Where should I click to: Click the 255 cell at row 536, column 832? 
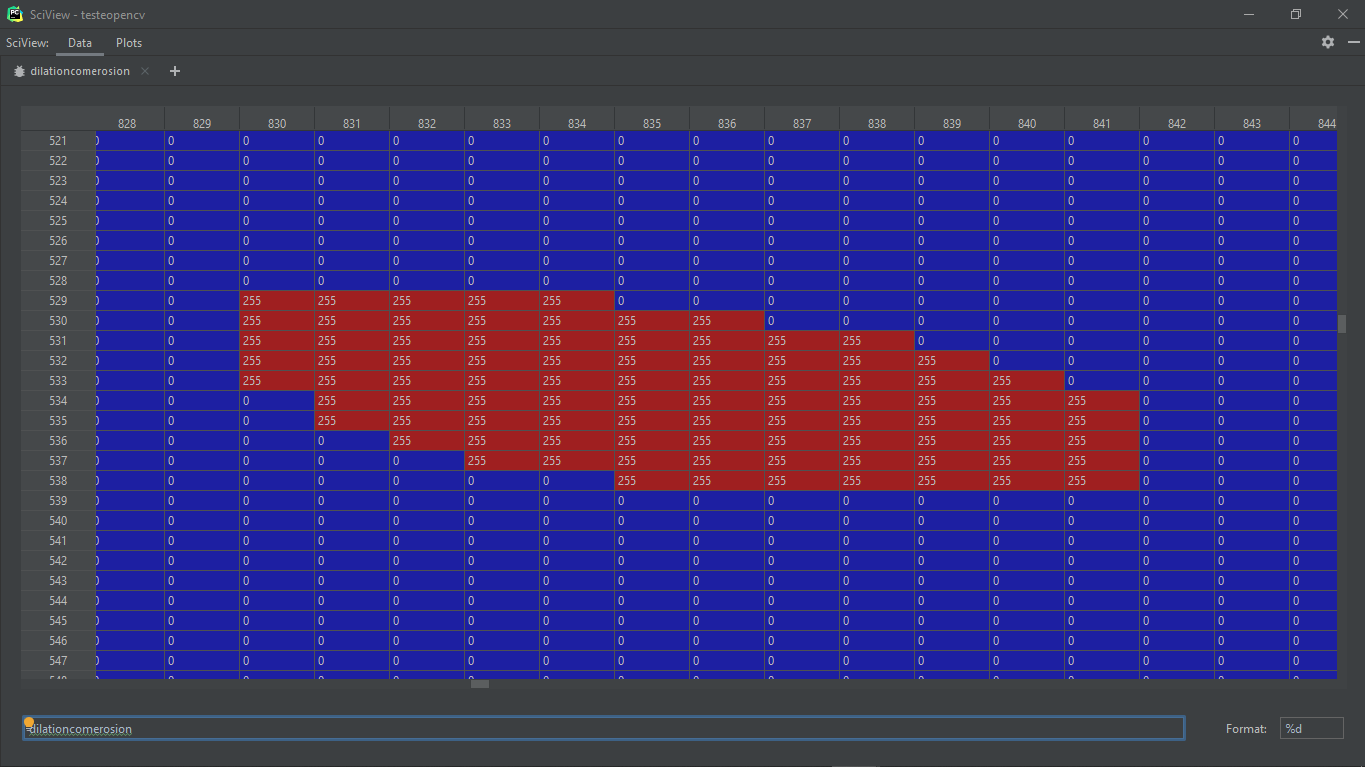pos(427,441)
